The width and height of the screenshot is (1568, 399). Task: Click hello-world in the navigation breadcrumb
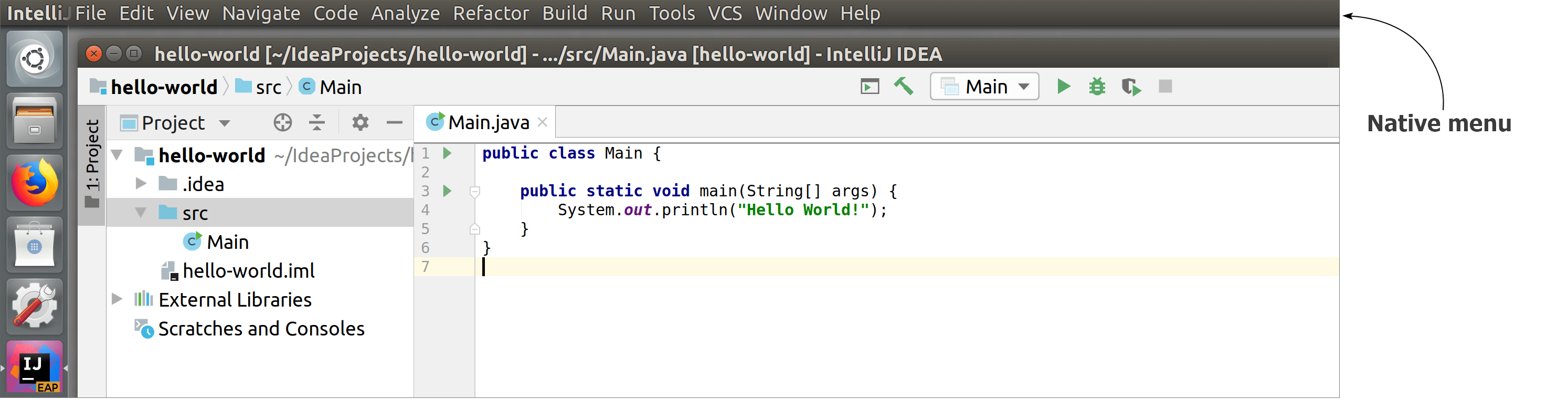point(154,87)
